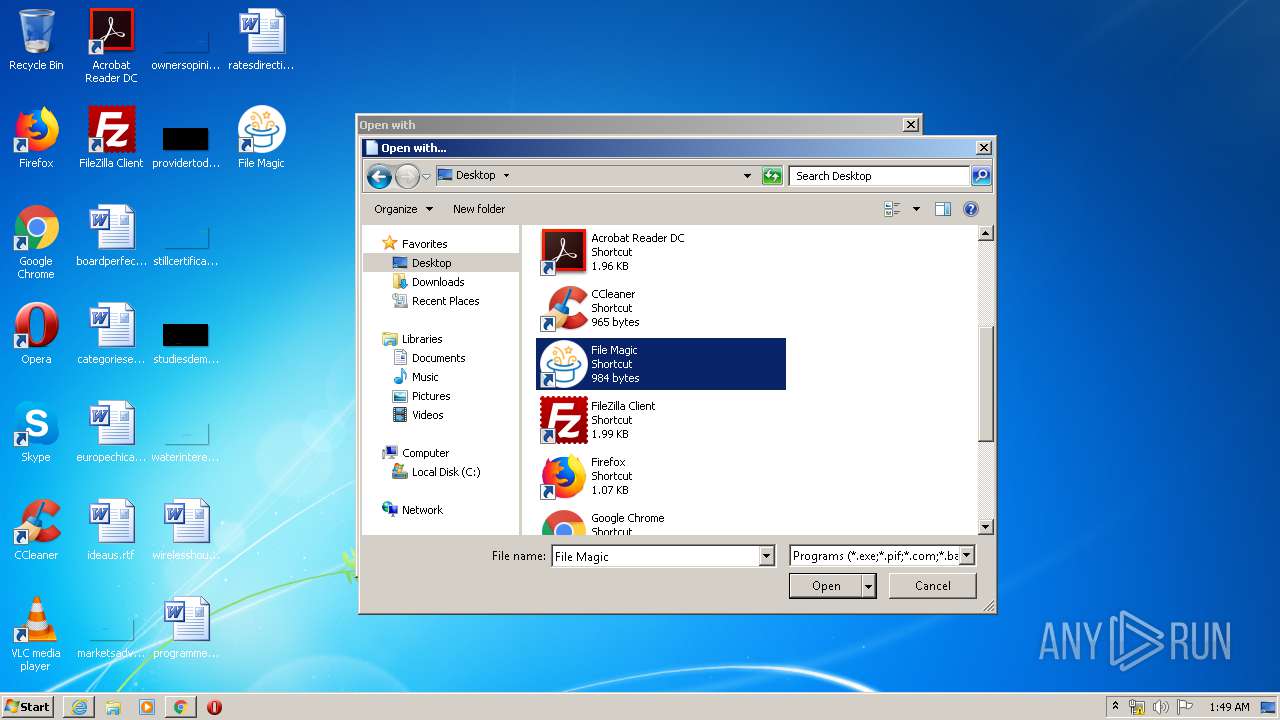This screenshot has height=720, width=1280.
Task: Cancel the Open with dialog
Action: [x=933, y=586]
